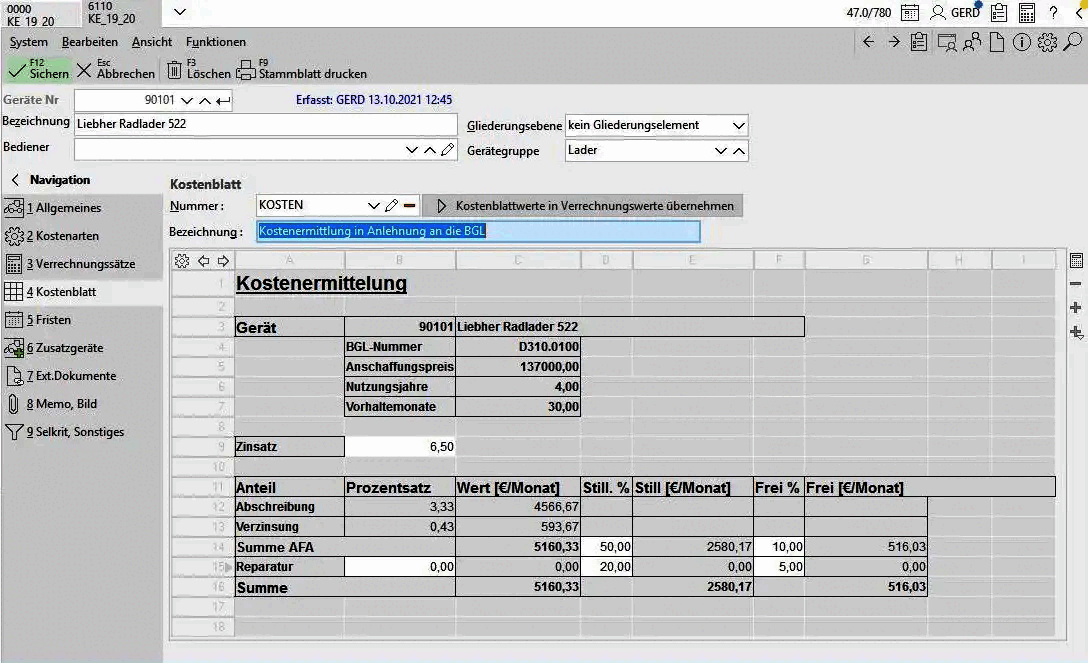Open the System menu

[x=28, y=42]
